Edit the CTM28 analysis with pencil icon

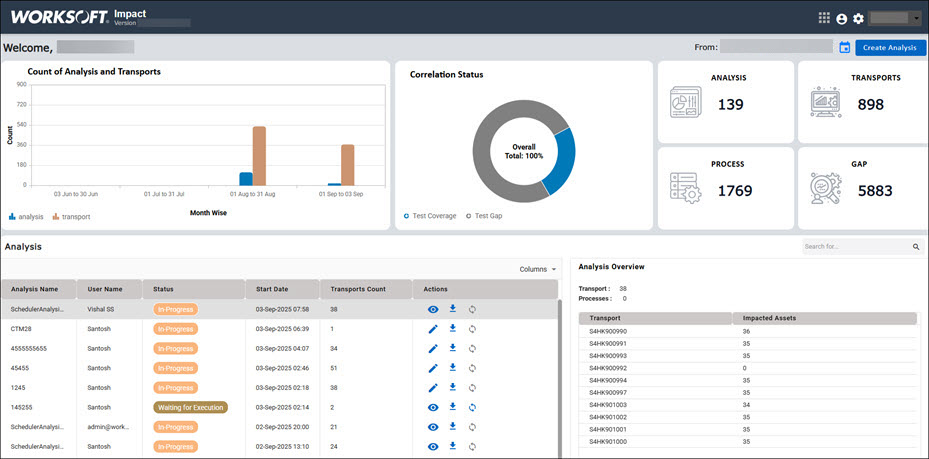tap(433, 329)
